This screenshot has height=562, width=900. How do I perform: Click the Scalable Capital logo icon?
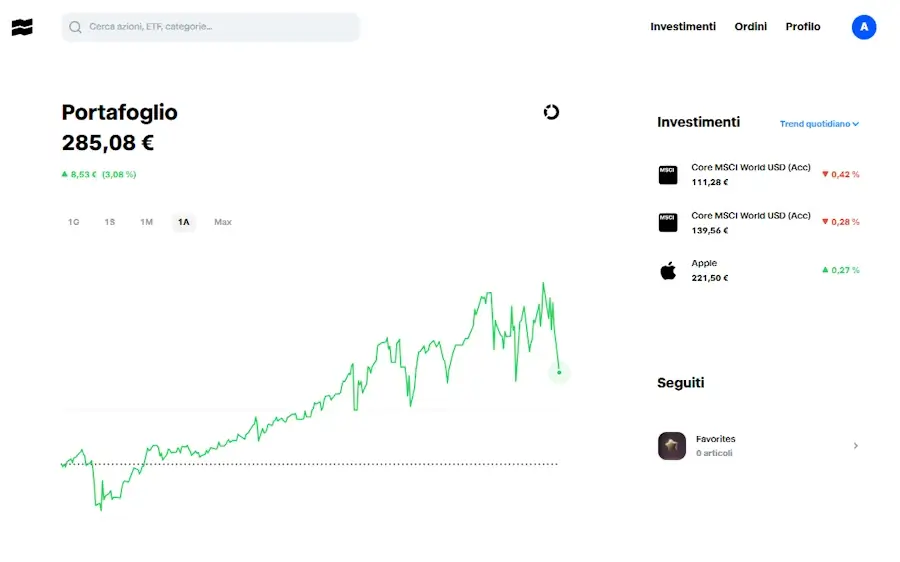click(x=22, y=28)
